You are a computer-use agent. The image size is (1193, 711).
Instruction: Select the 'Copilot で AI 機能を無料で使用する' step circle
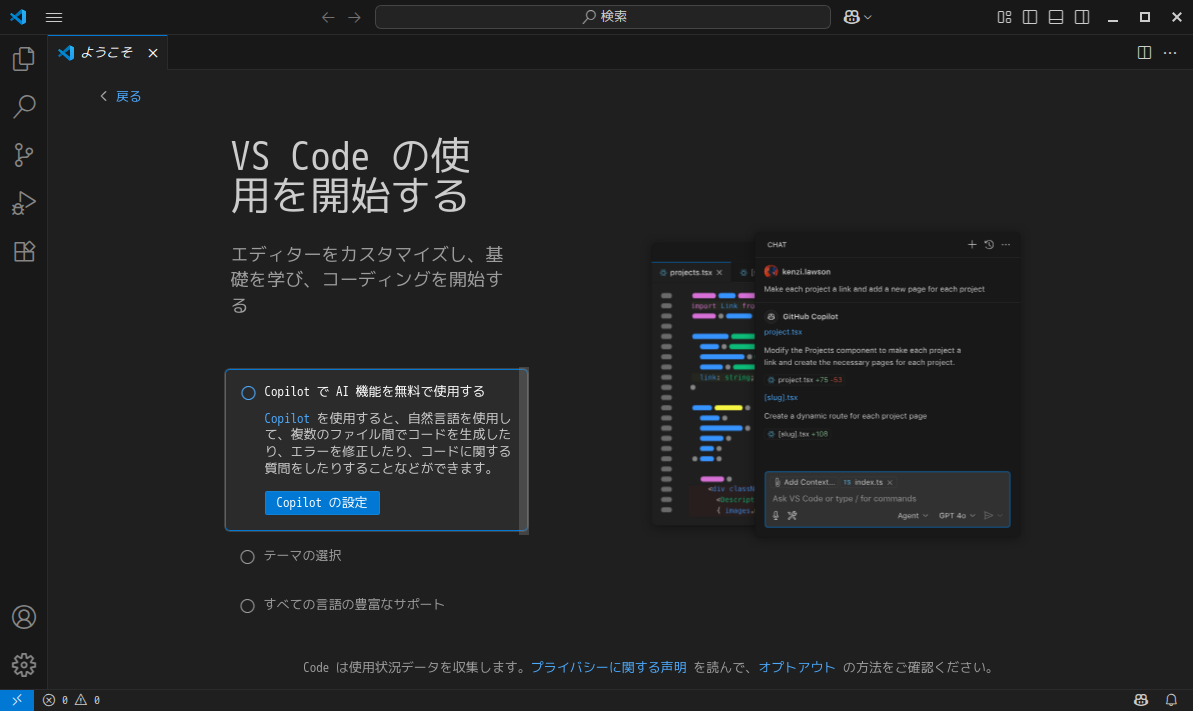(248, 393)
